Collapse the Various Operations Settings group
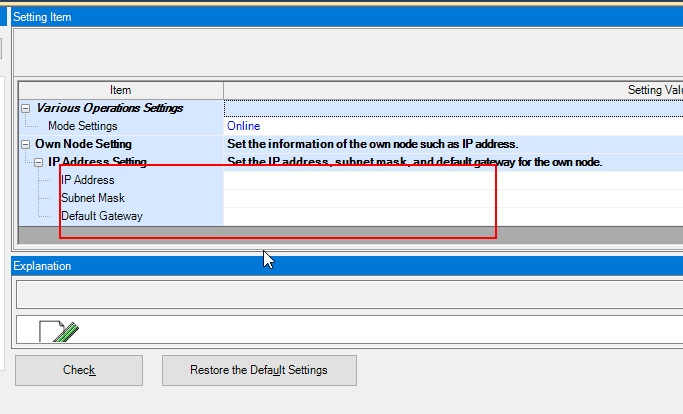Image resolution: width=683 pixels, height=414 pixels. point(26,108)
